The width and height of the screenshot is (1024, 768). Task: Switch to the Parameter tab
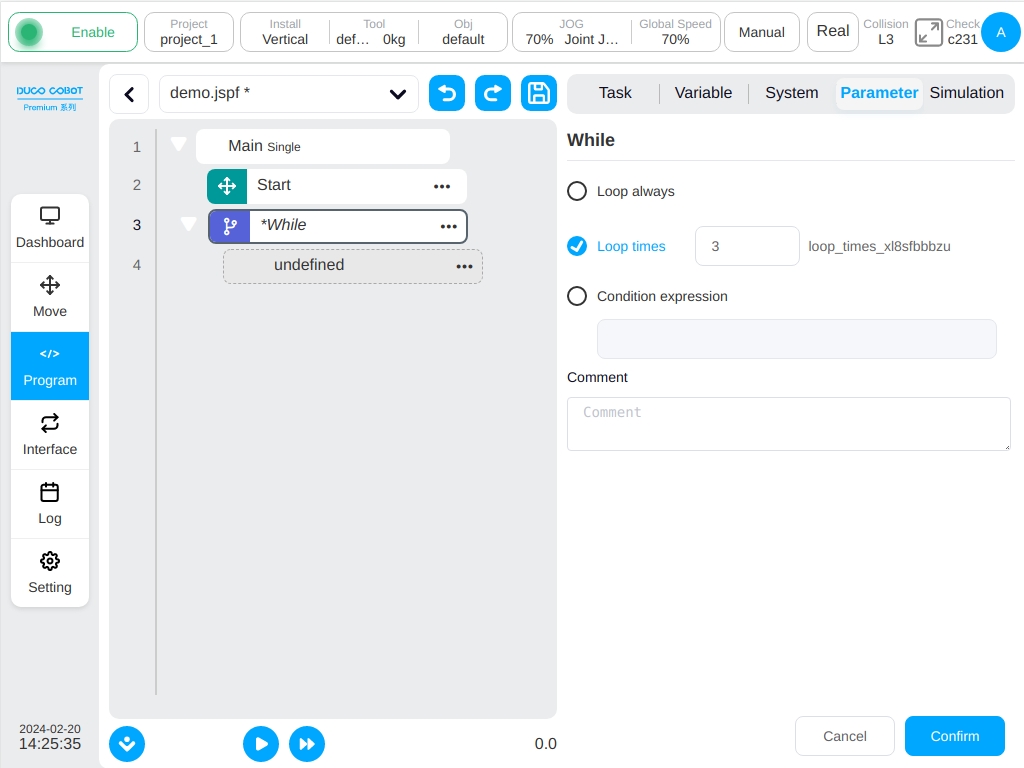879,93
